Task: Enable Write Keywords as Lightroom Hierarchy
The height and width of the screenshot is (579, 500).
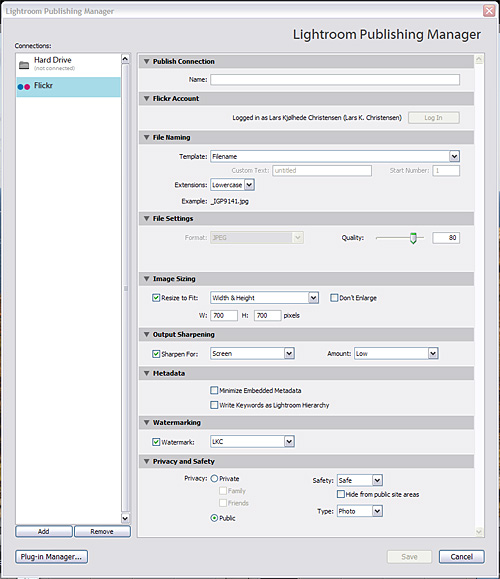Action: click(214, 405)
